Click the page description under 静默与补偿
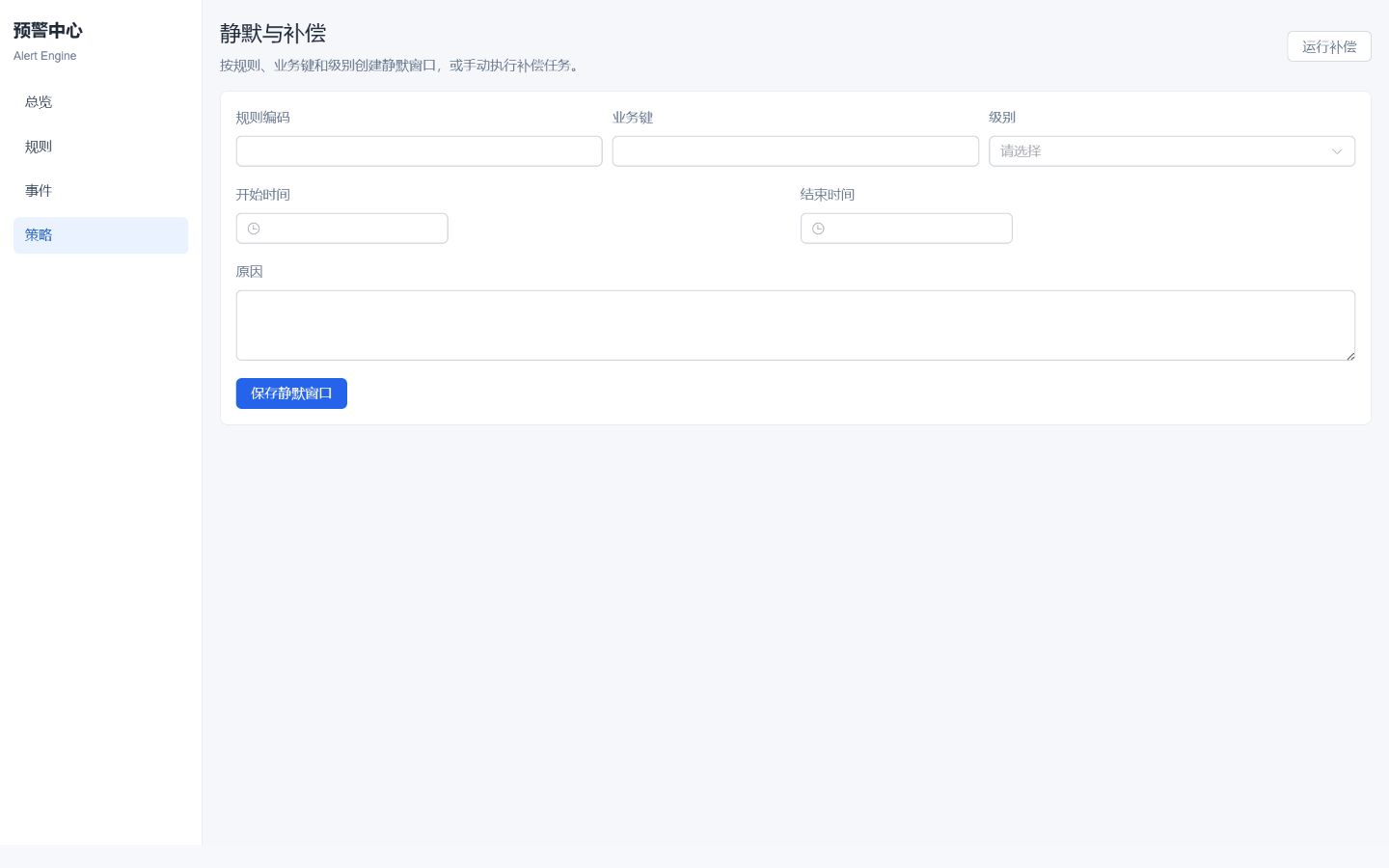The width and height of the screenshot is (1389, 868). [402, 66]
